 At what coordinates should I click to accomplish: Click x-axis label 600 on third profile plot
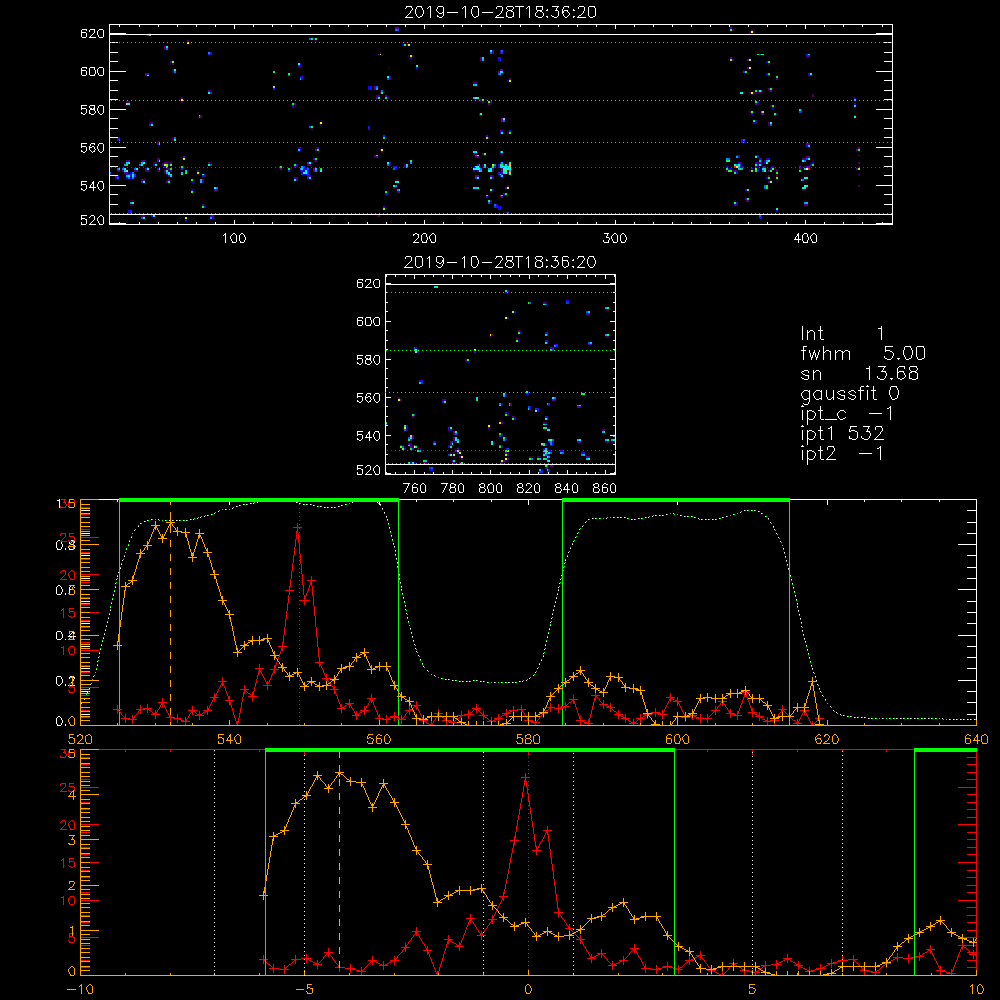[677, 740]
